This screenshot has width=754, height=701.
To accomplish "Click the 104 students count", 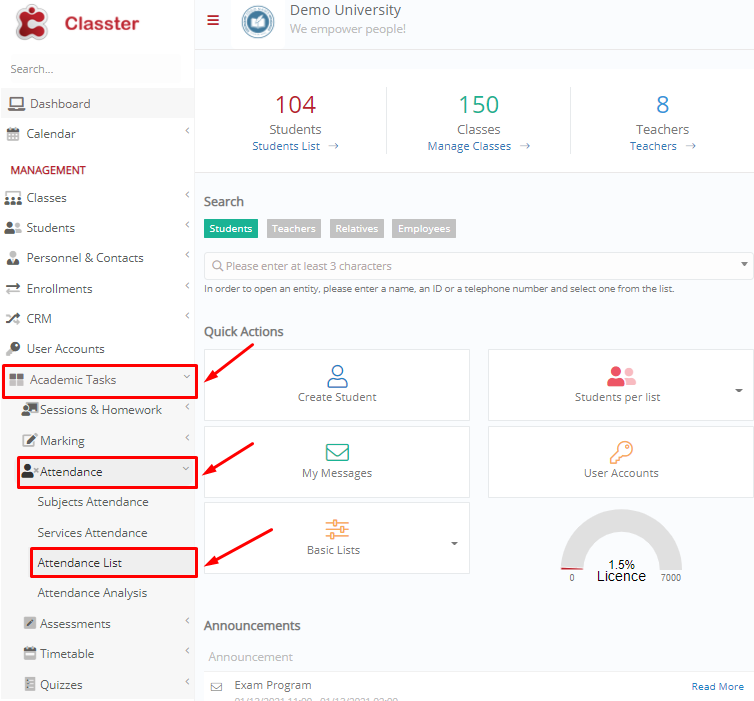I will (x=295, y=105).
